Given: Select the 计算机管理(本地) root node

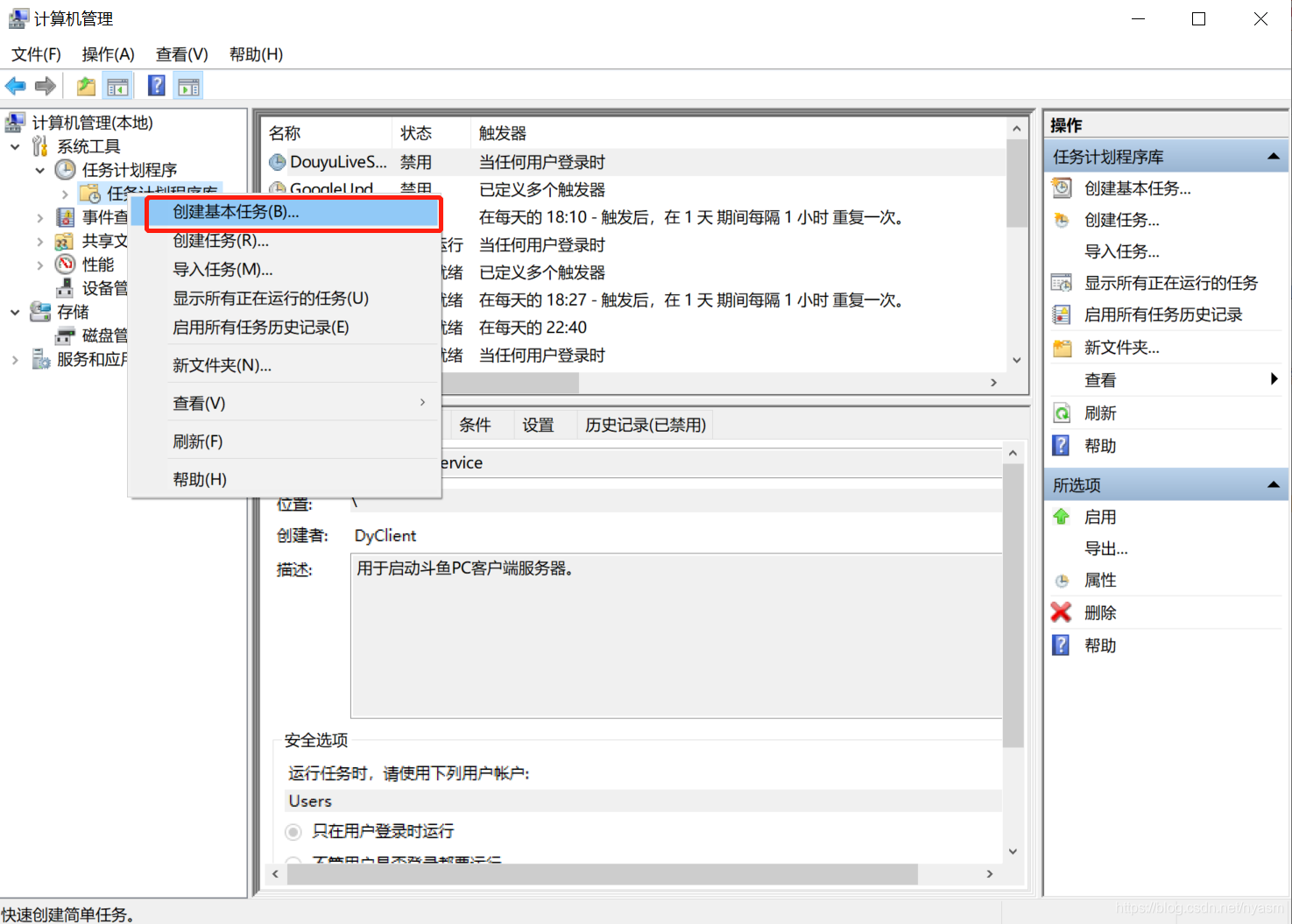Looking at the screenshot, I should 92,123.
